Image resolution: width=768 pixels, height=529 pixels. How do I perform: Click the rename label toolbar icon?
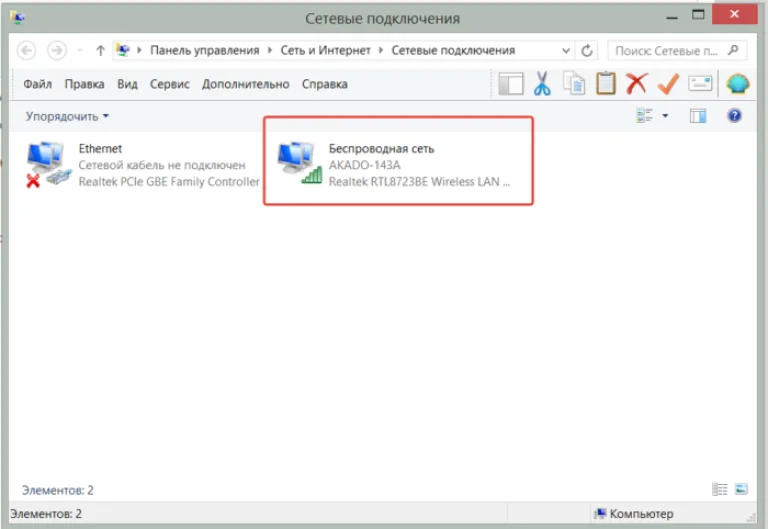(700, 84)
